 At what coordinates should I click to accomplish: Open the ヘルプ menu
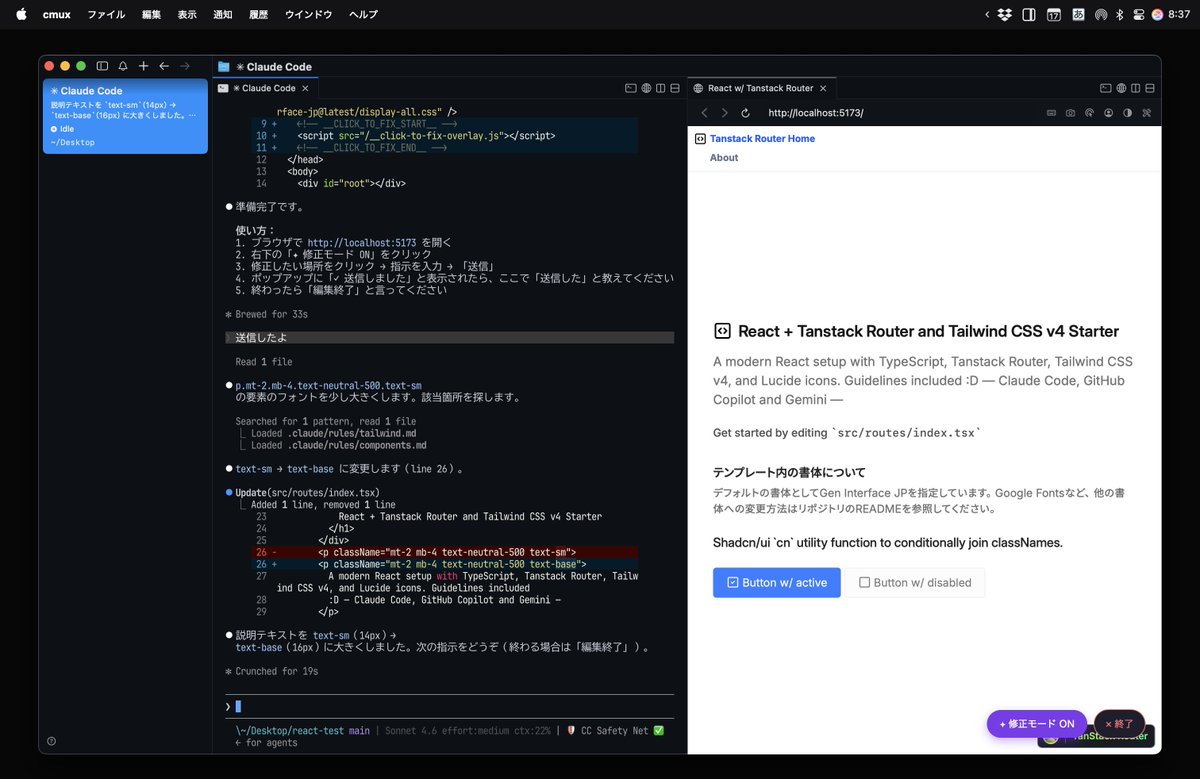point(363,14)
